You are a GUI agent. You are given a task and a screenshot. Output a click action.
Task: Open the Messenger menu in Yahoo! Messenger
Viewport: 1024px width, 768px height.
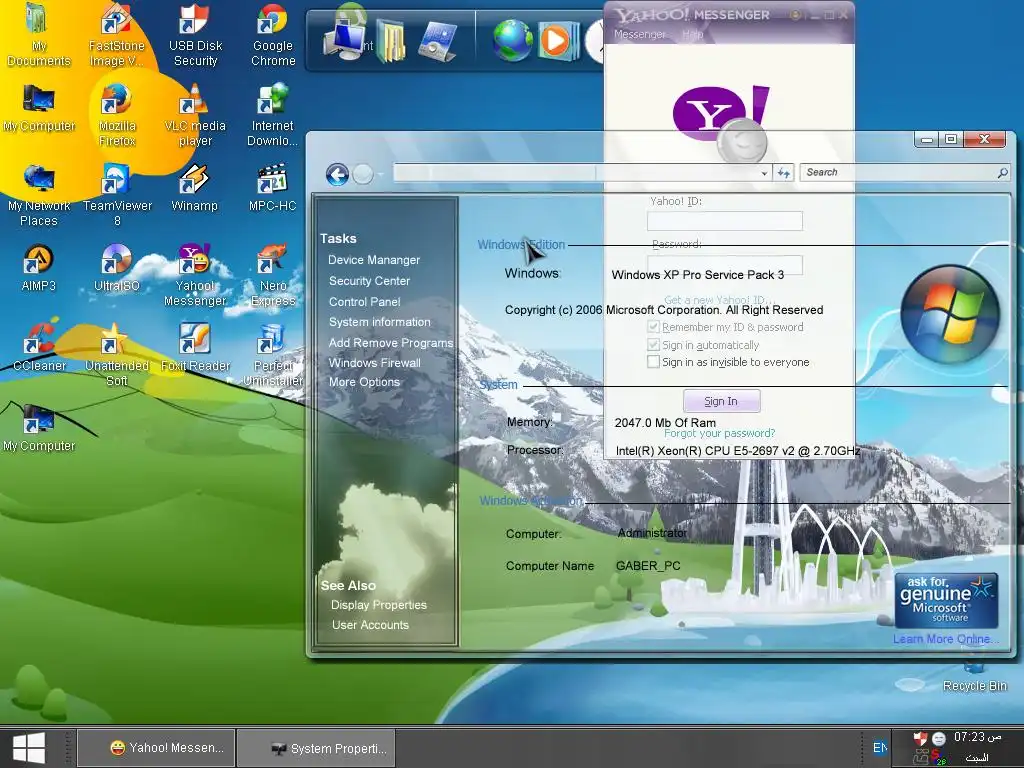coord(639,34)
